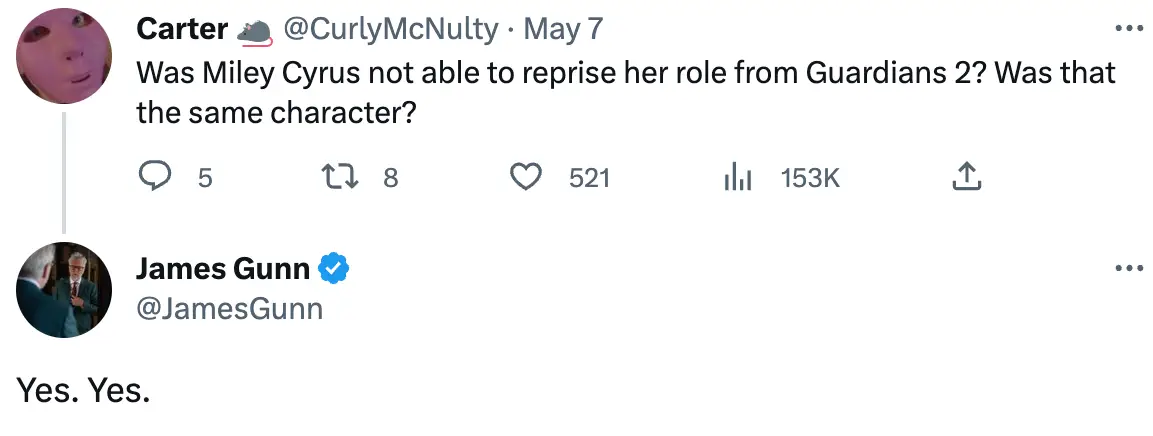Click the "Yes. Yes." reply text

pos(83,390)
